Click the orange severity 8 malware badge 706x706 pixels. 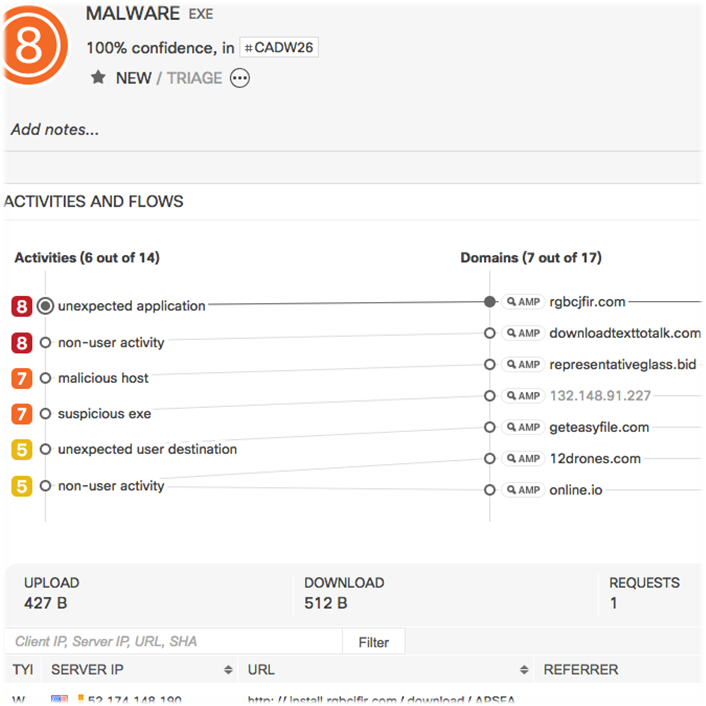tap(29, 45)
